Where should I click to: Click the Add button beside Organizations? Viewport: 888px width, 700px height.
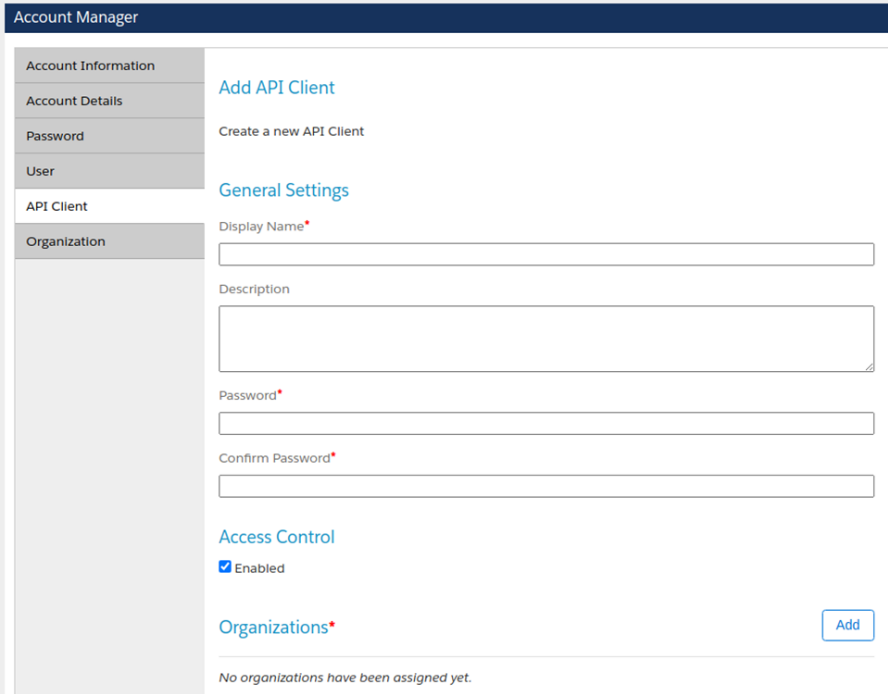coord(848,625)
